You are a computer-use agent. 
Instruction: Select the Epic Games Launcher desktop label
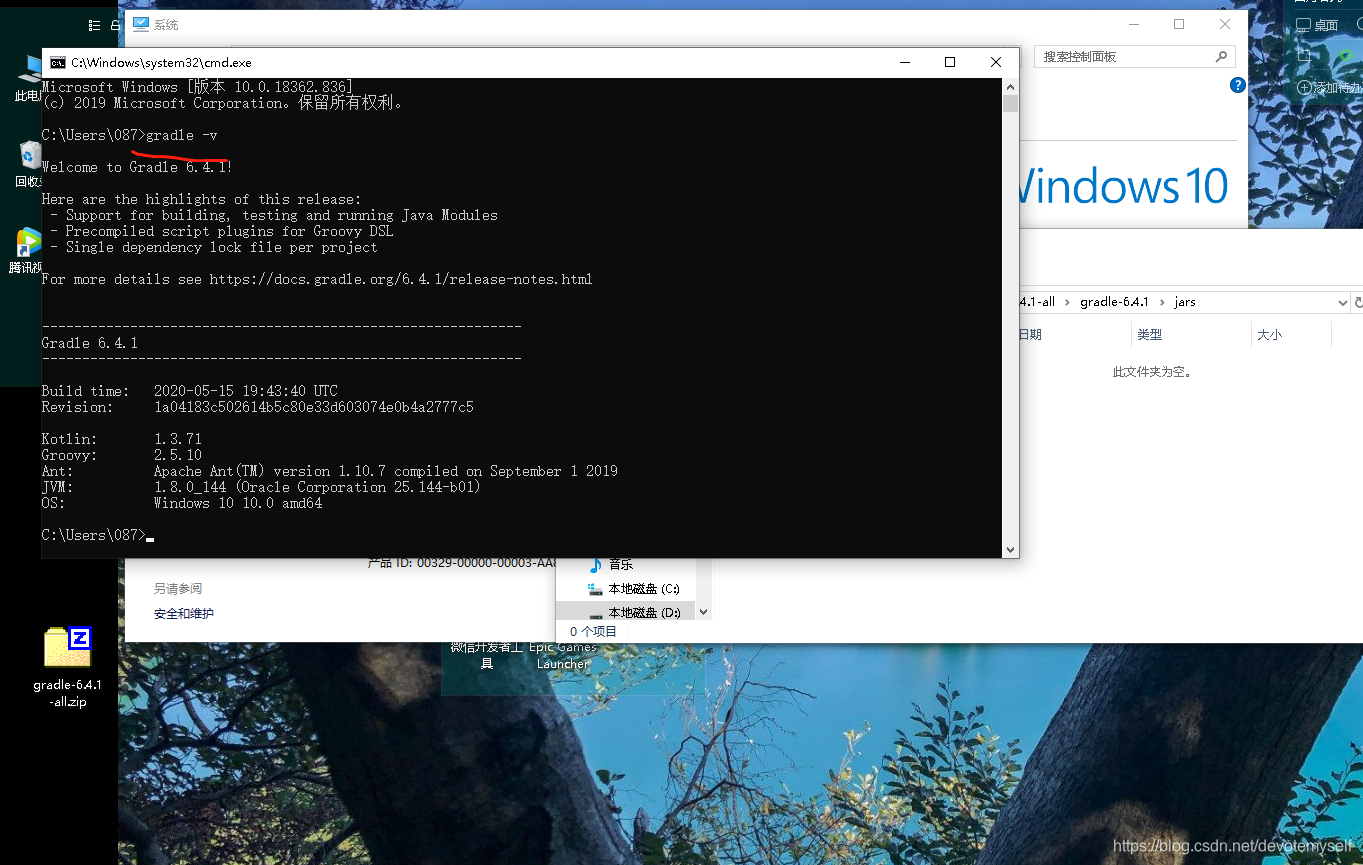563,655
